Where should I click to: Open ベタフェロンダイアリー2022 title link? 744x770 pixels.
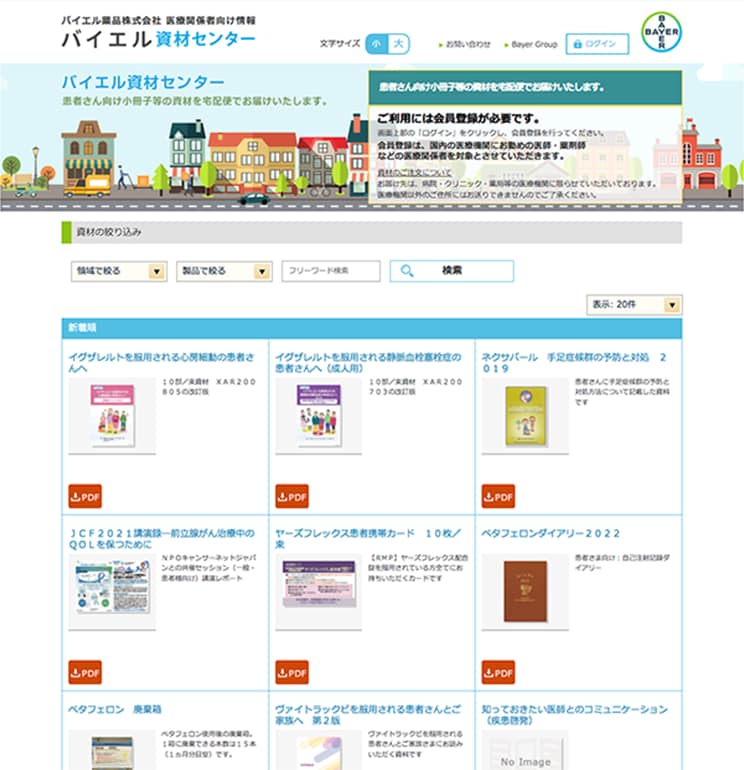point(551,533)
